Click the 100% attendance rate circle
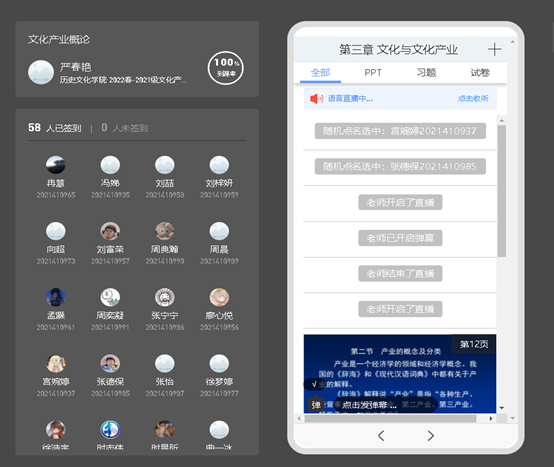The height and width of the screenshot is (467, 554). (x=226, y=68)
